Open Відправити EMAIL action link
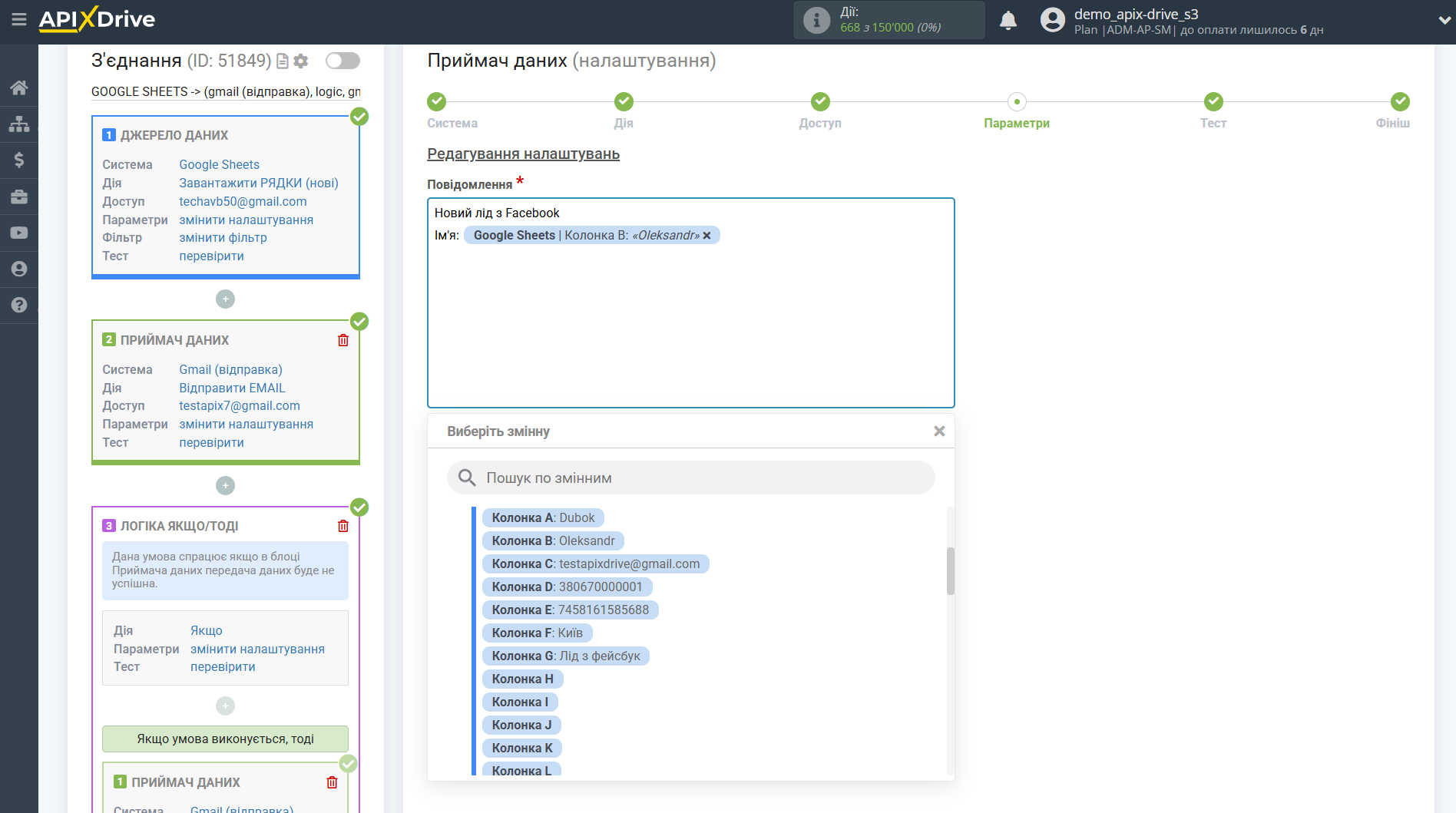 (232, 388)
